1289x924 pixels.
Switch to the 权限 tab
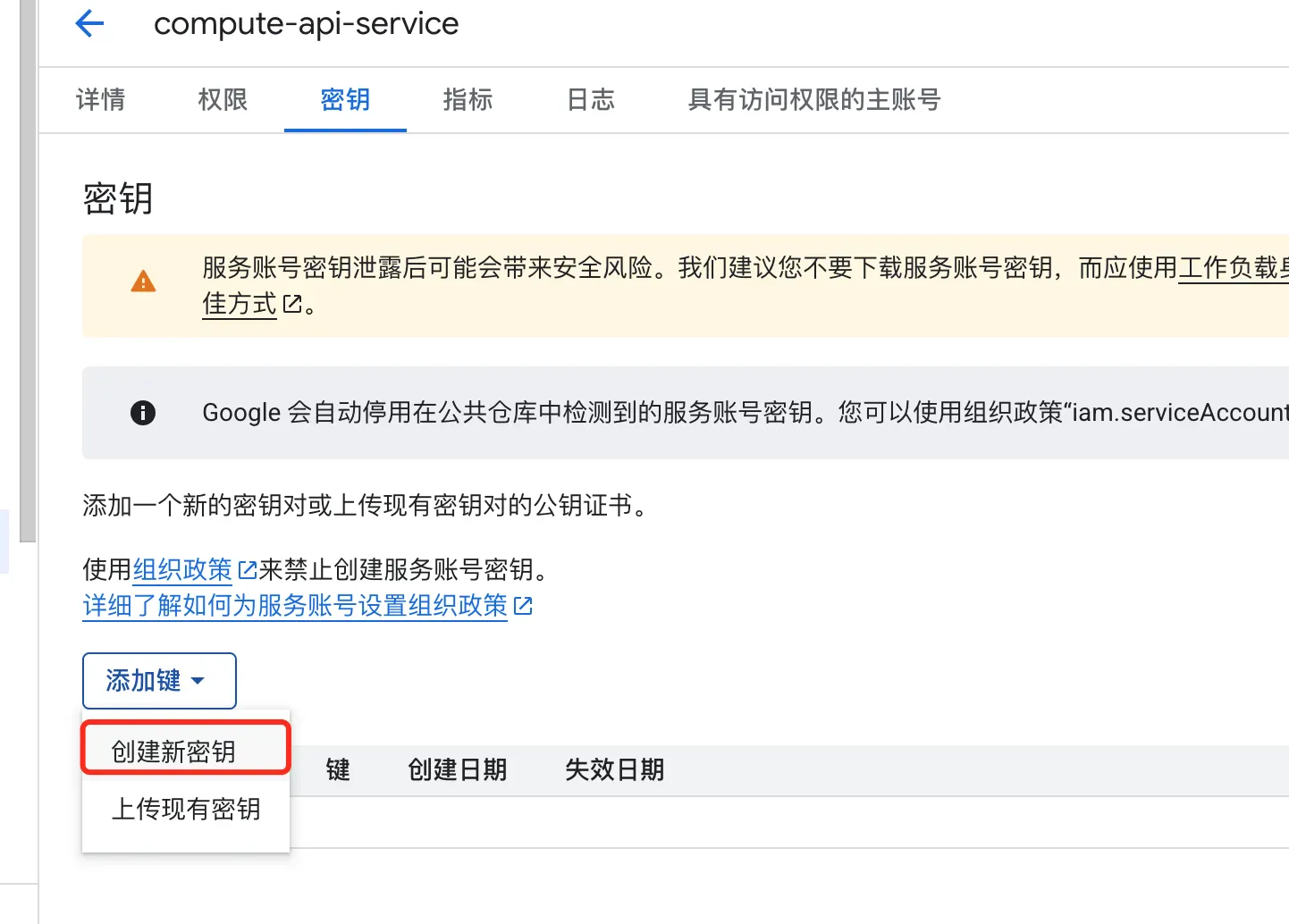point(222,100)
